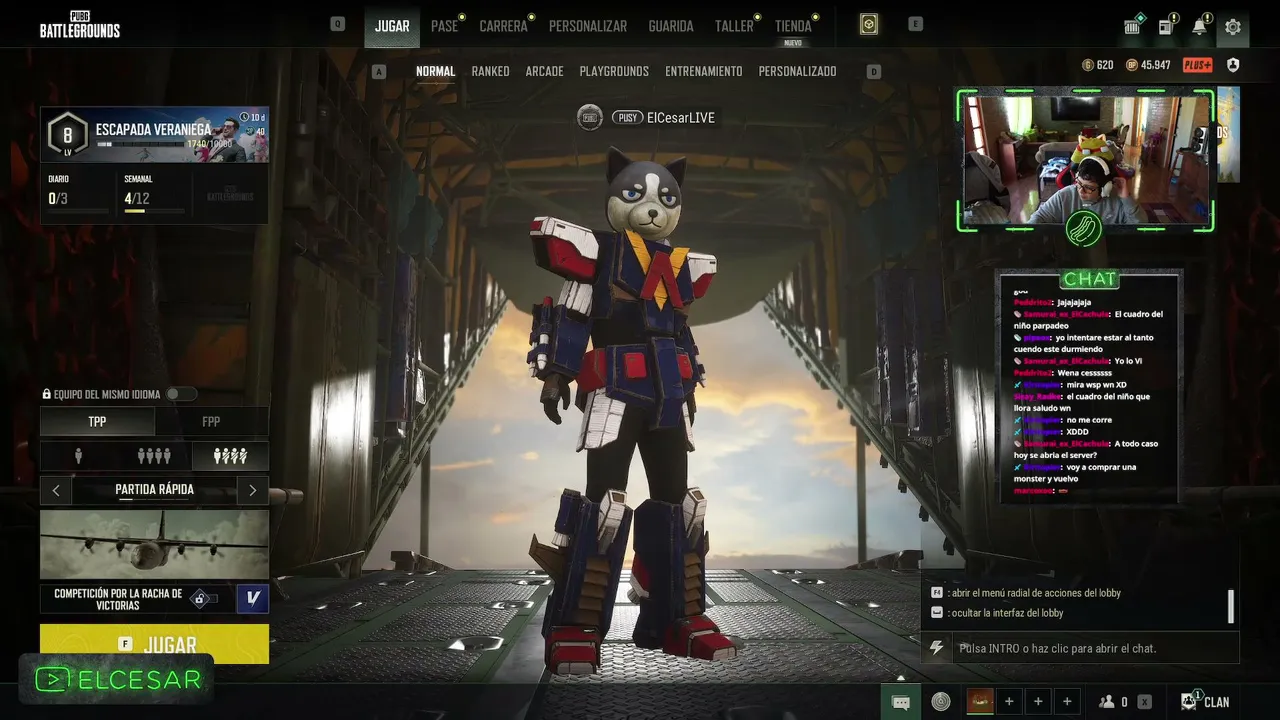Click the second empty party slot plus
This screenshot has width=1280, height=720.
tap(1038, 702)
